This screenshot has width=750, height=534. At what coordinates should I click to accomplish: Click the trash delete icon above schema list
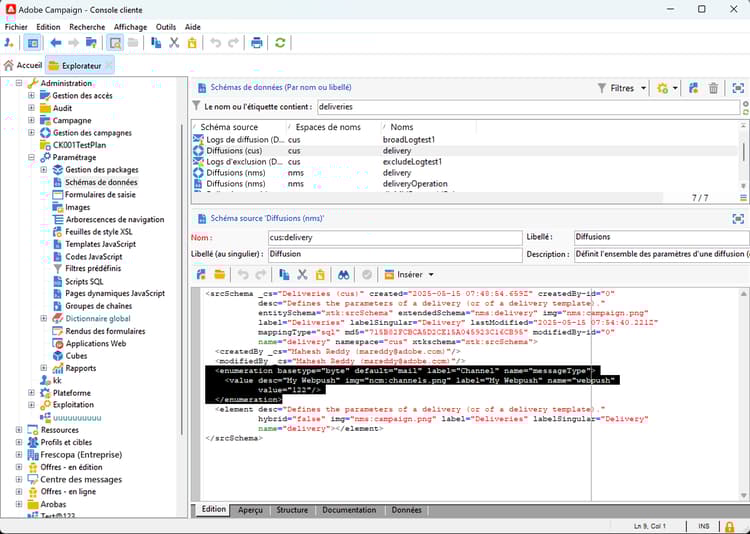(x=713, y=88)
